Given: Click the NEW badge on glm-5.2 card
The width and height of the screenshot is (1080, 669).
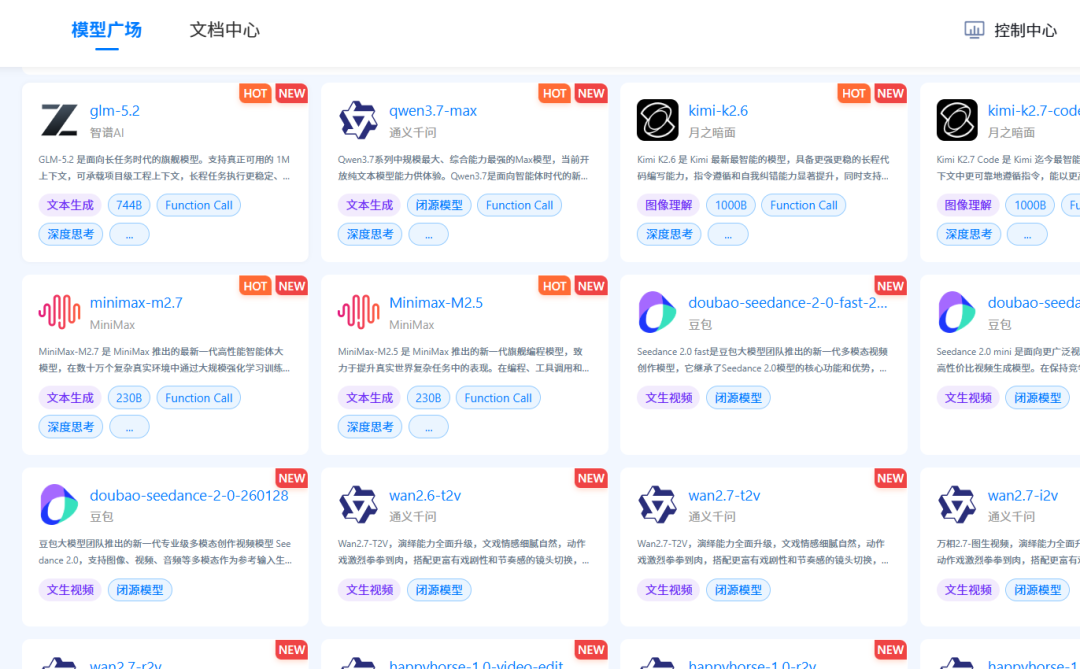Looking at the screenshot, I should (291, 94).
